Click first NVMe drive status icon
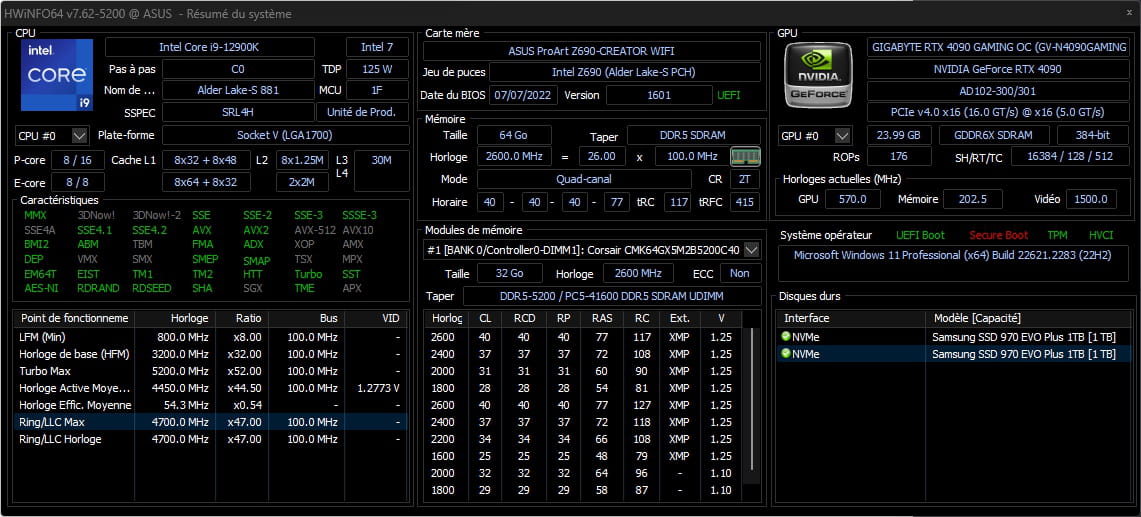1141x517 pixels. tap(785, 337)
